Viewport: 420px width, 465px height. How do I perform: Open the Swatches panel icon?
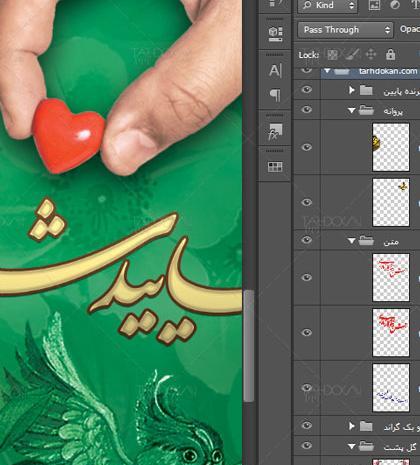click(x=275, y=167)
